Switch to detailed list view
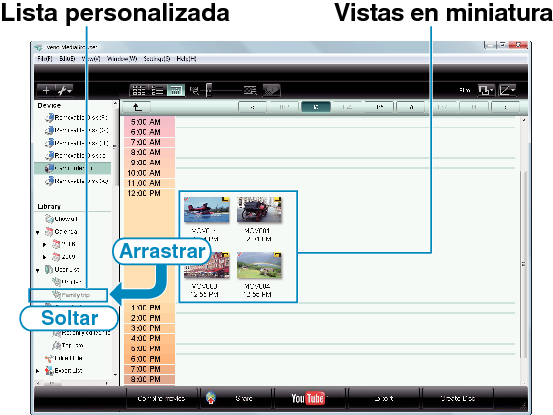 tap(158, 91)
